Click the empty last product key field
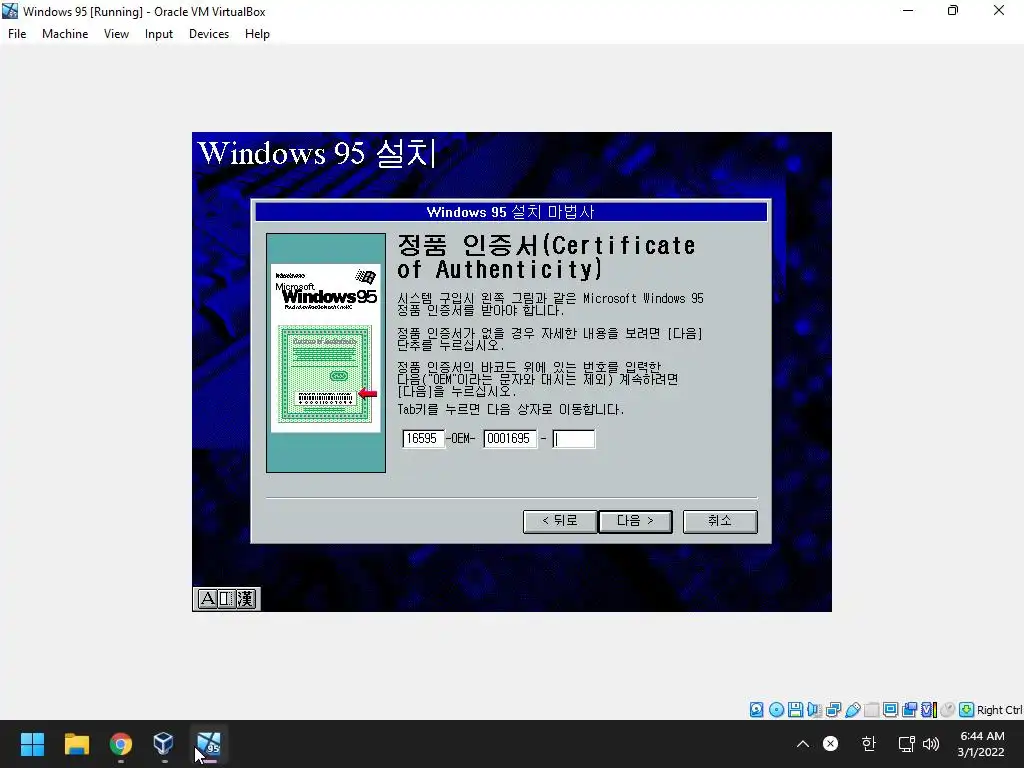 click(573, 439)
